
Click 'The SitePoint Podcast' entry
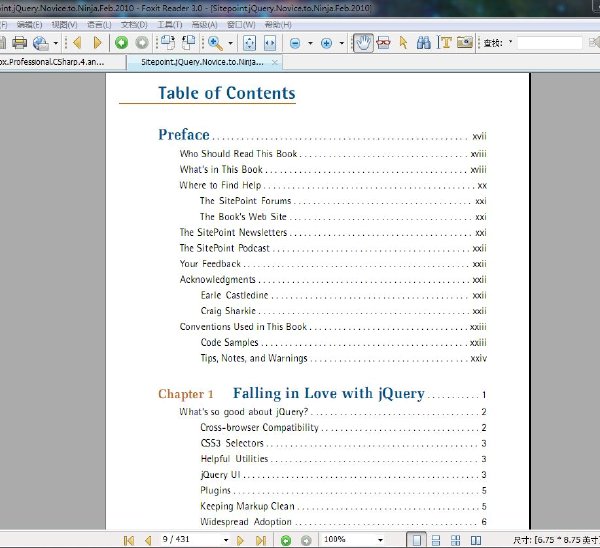point(333,248)
